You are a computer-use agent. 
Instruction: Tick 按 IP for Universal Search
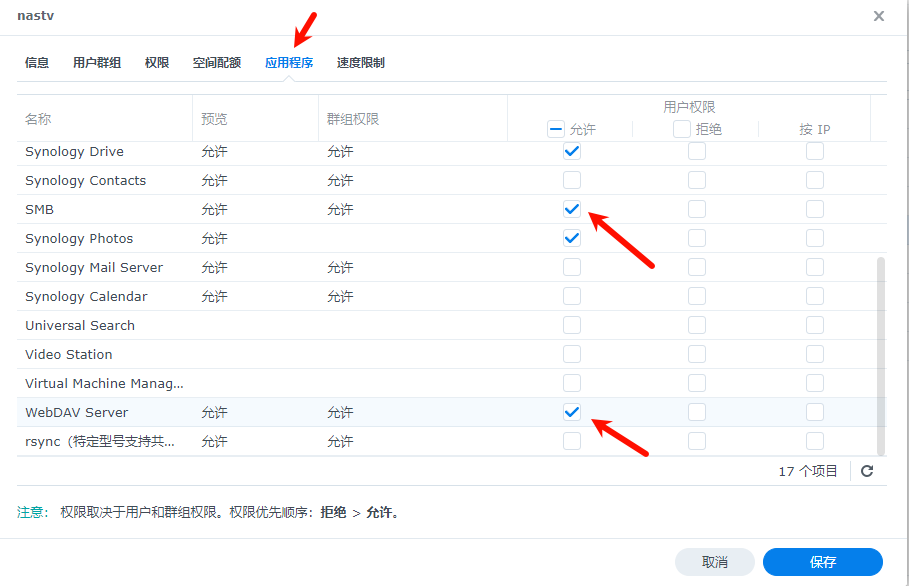click(815, 325)
